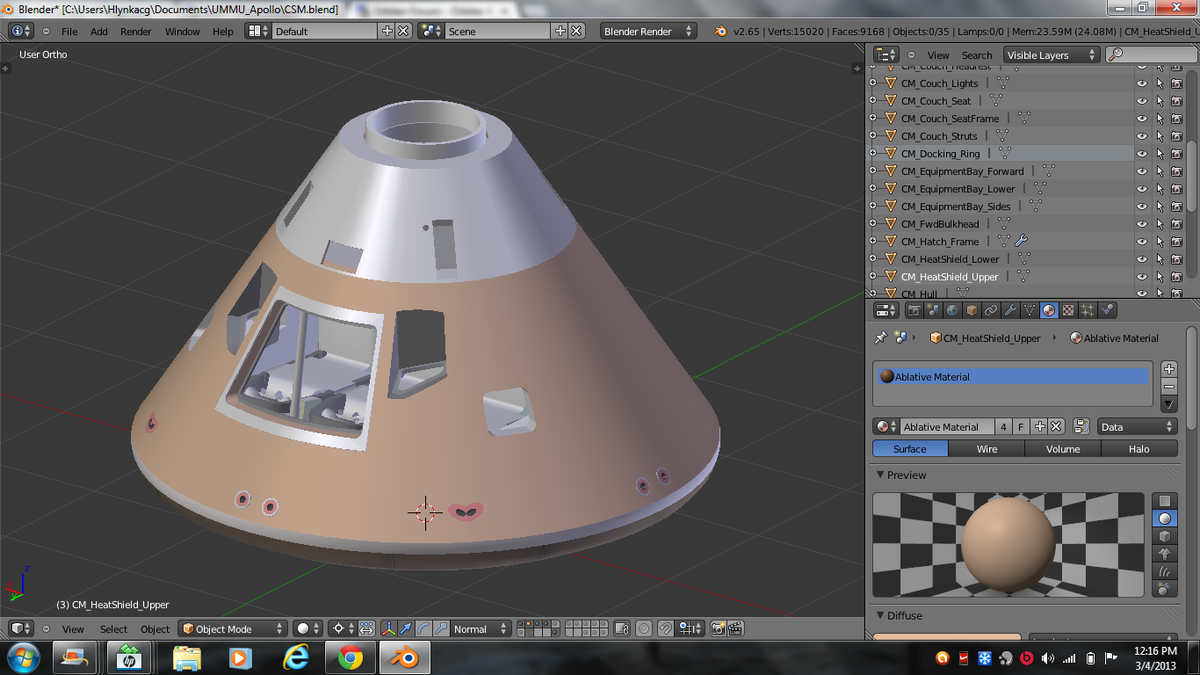Image resolution: width=1200 pixels, height=675 pixels.
Task: Click the OpenGL render image camera icon
Action: (718, 629)
